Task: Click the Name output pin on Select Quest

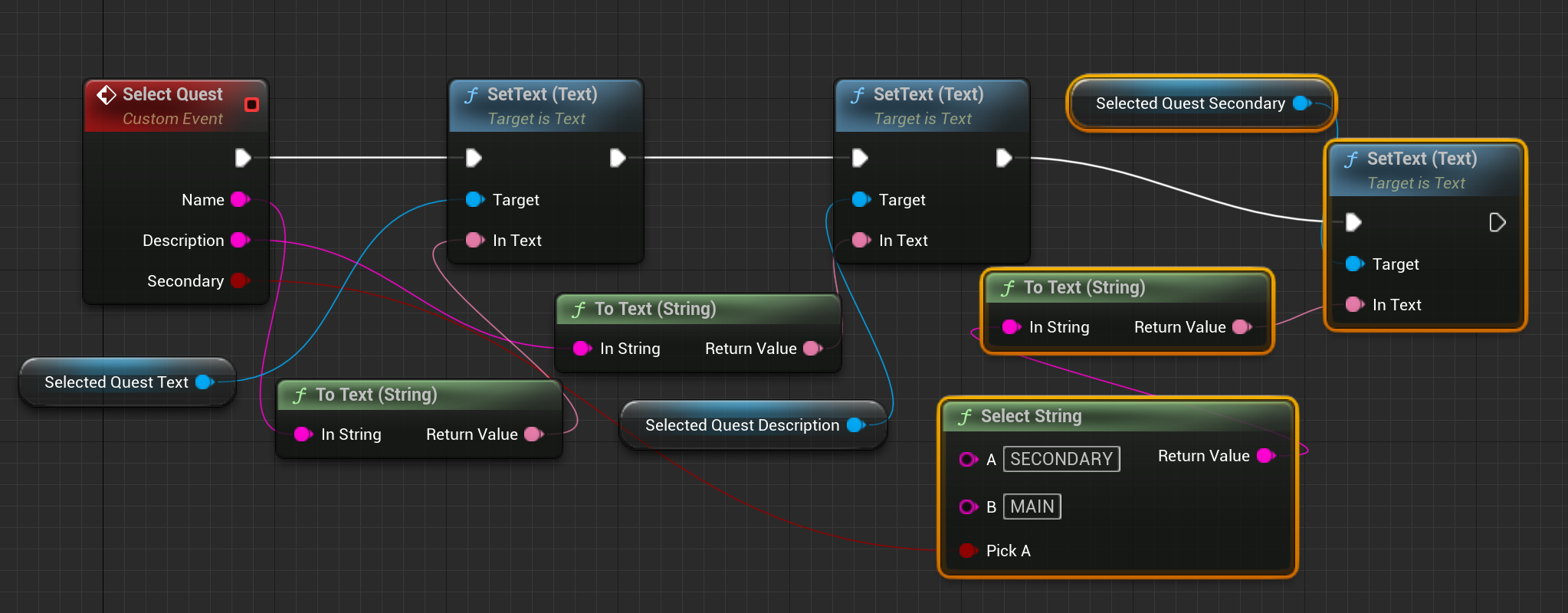Action: 241,199
